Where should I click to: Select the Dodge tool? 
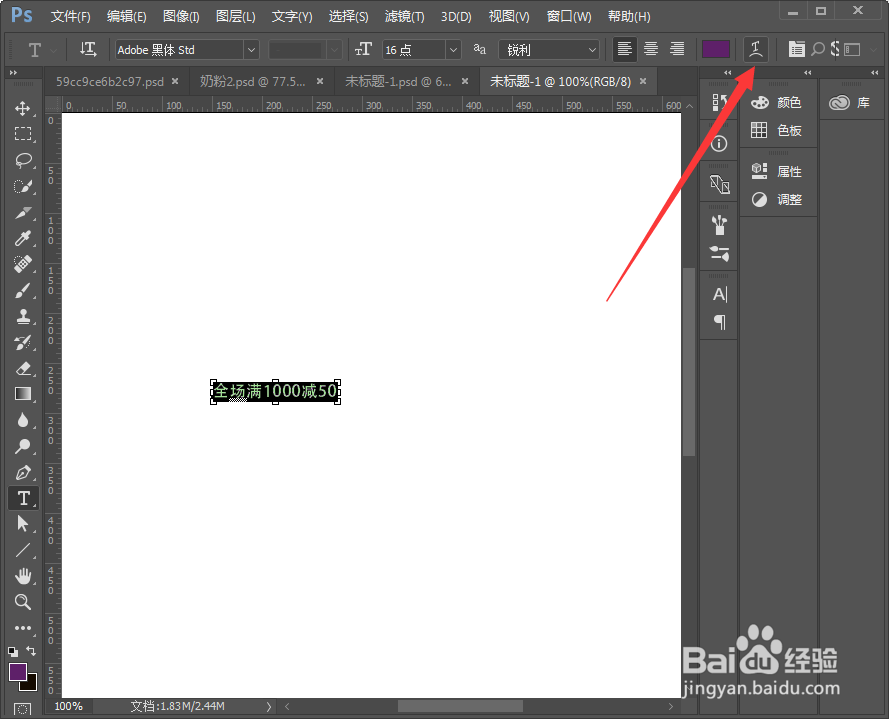[x=23, y=447]
